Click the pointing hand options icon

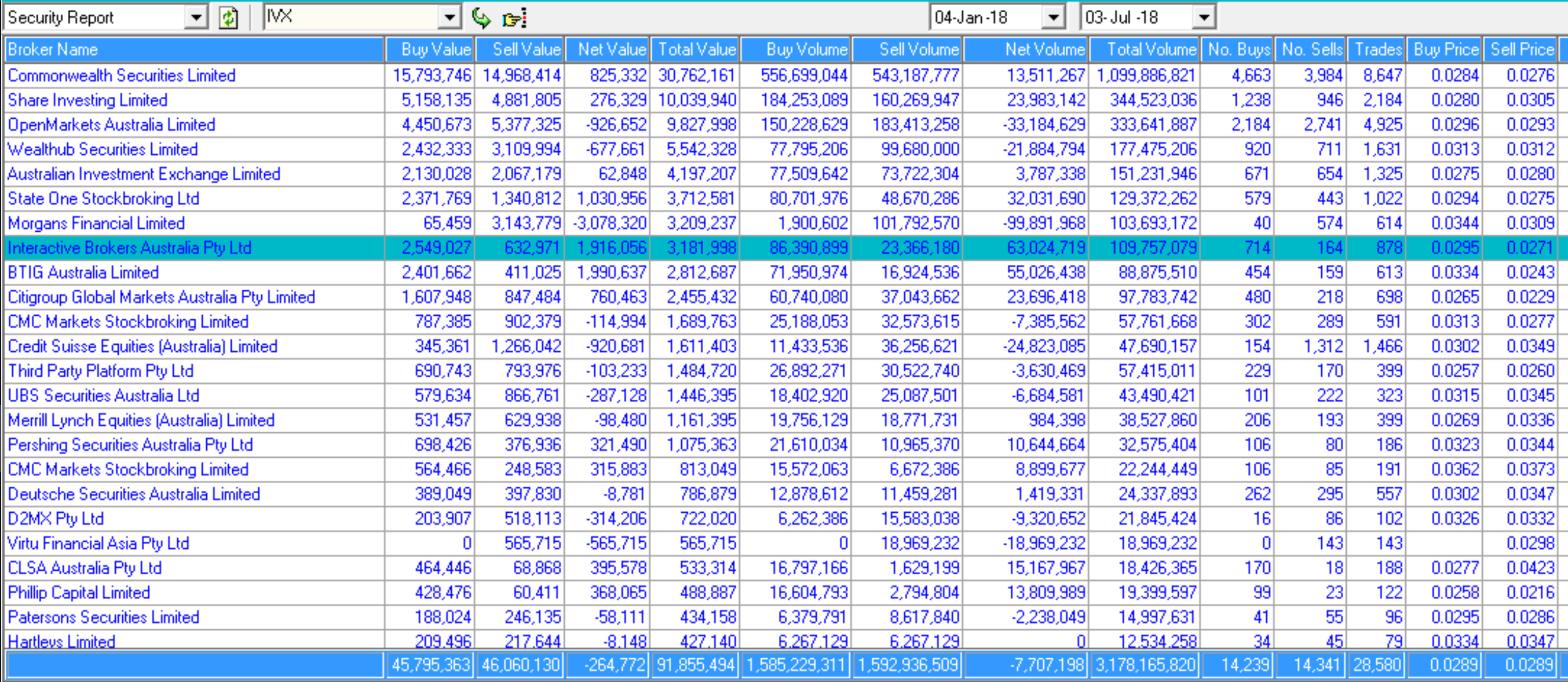click(x=514, y=19)
